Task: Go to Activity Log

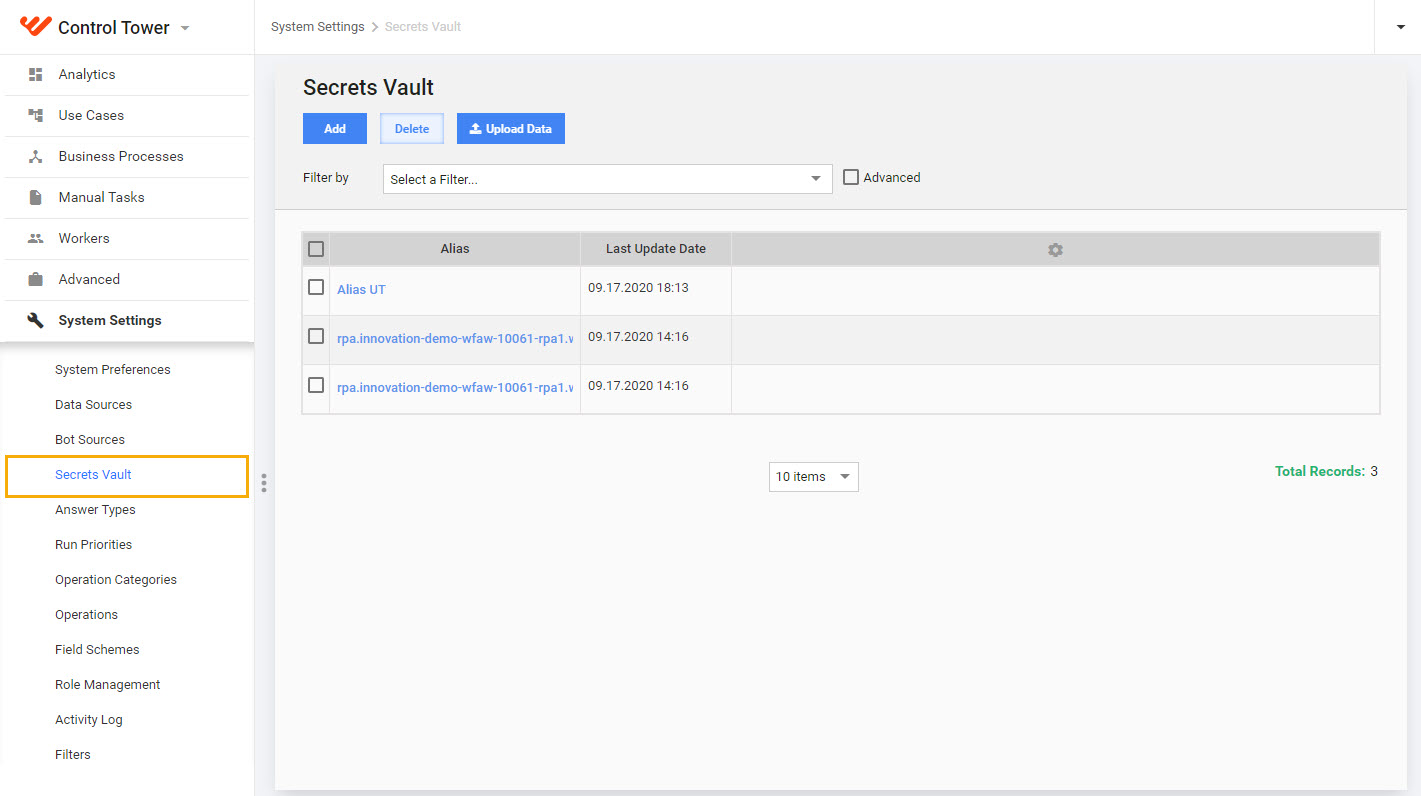Action: (89, 720)
